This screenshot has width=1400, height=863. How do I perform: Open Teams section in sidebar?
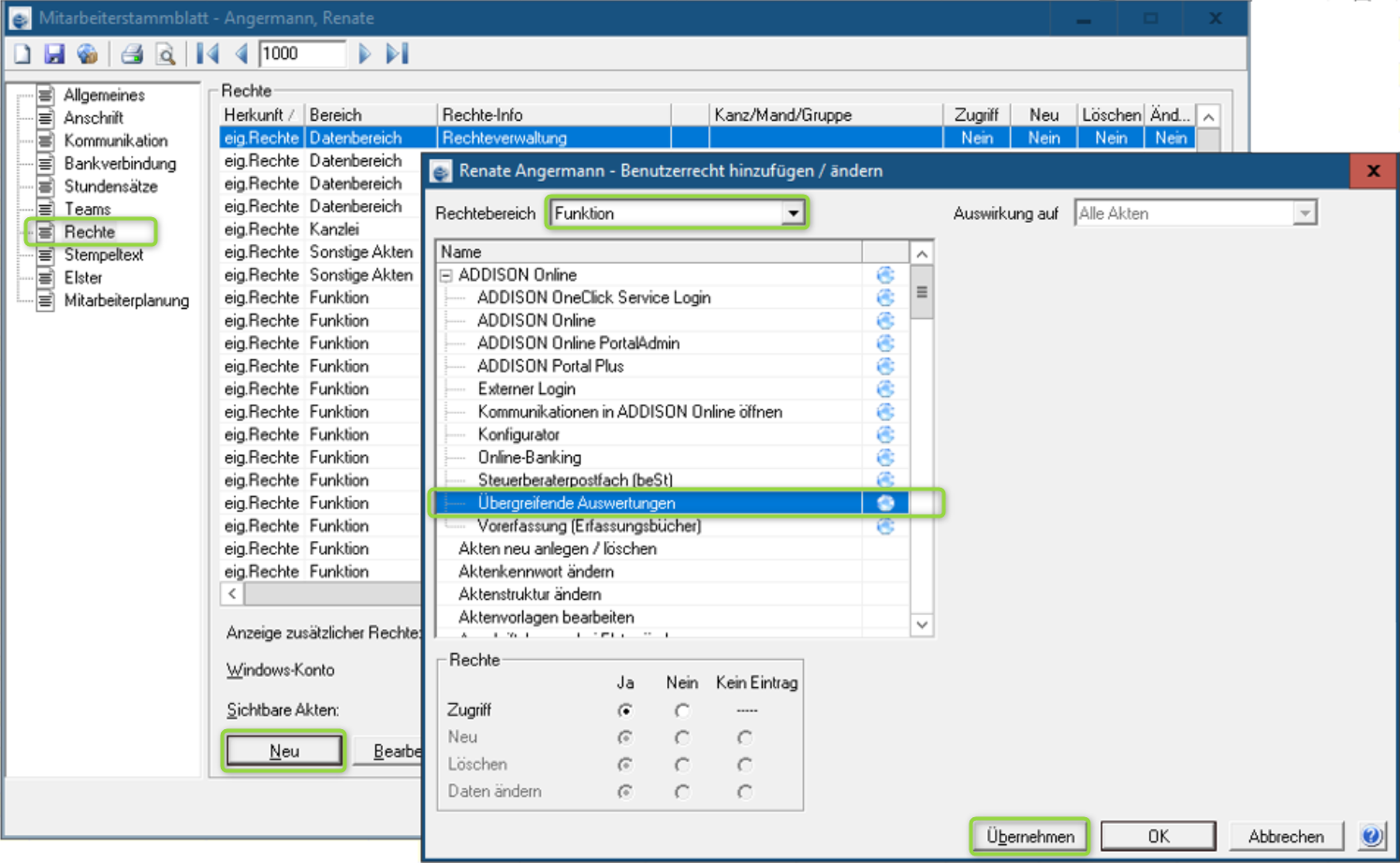pyautogui.click(x=87, y=210)
